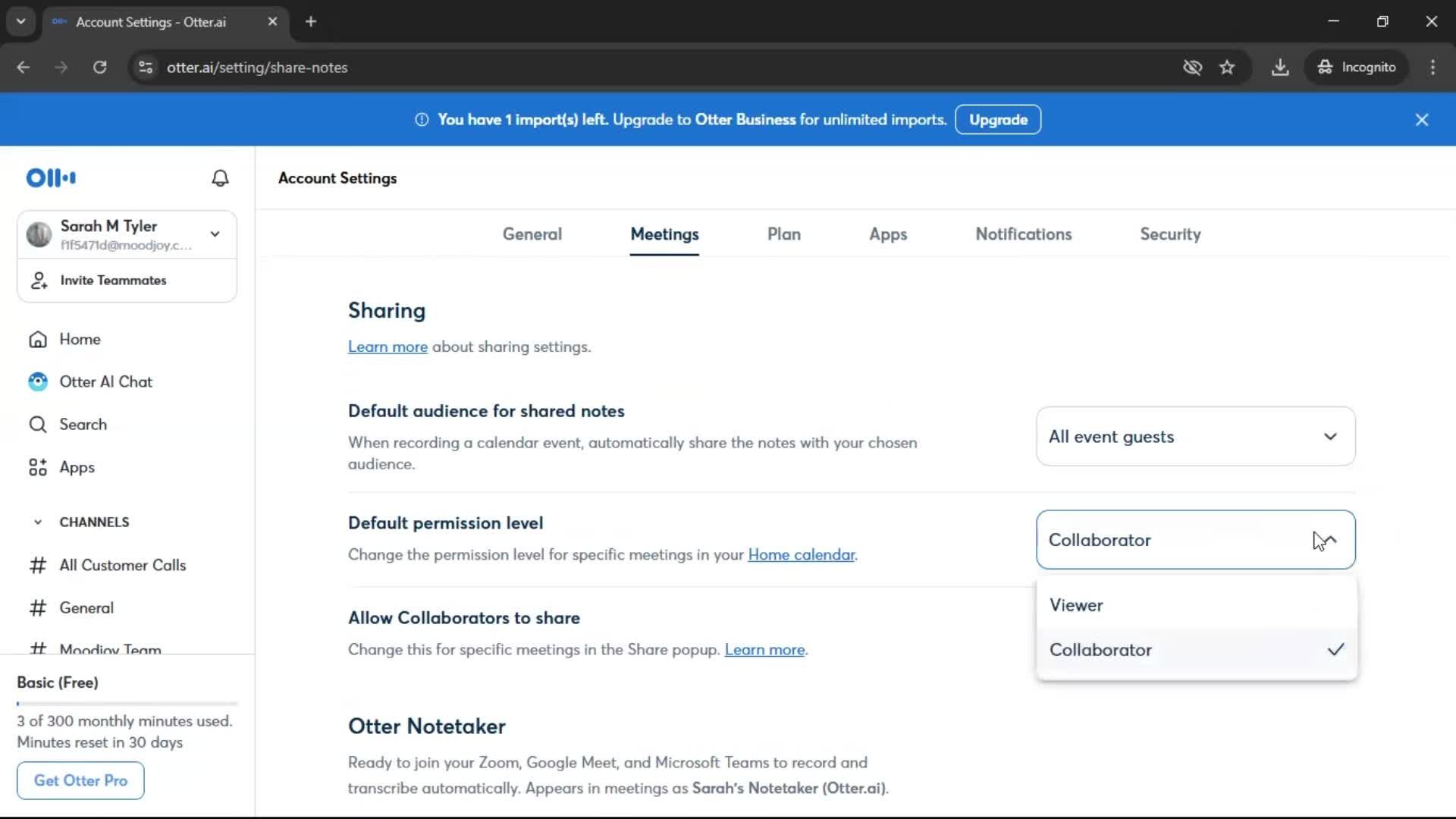Open a new browser tab
Viewport: 1456px width, 819px height.
[x=311, y=21]
